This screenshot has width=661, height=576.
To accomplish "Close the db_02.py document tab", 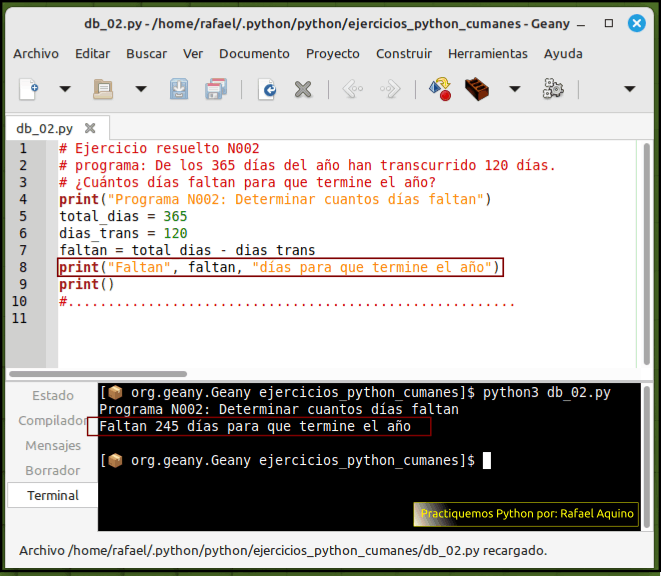I will pyautogui.click(x=90, y=128).
